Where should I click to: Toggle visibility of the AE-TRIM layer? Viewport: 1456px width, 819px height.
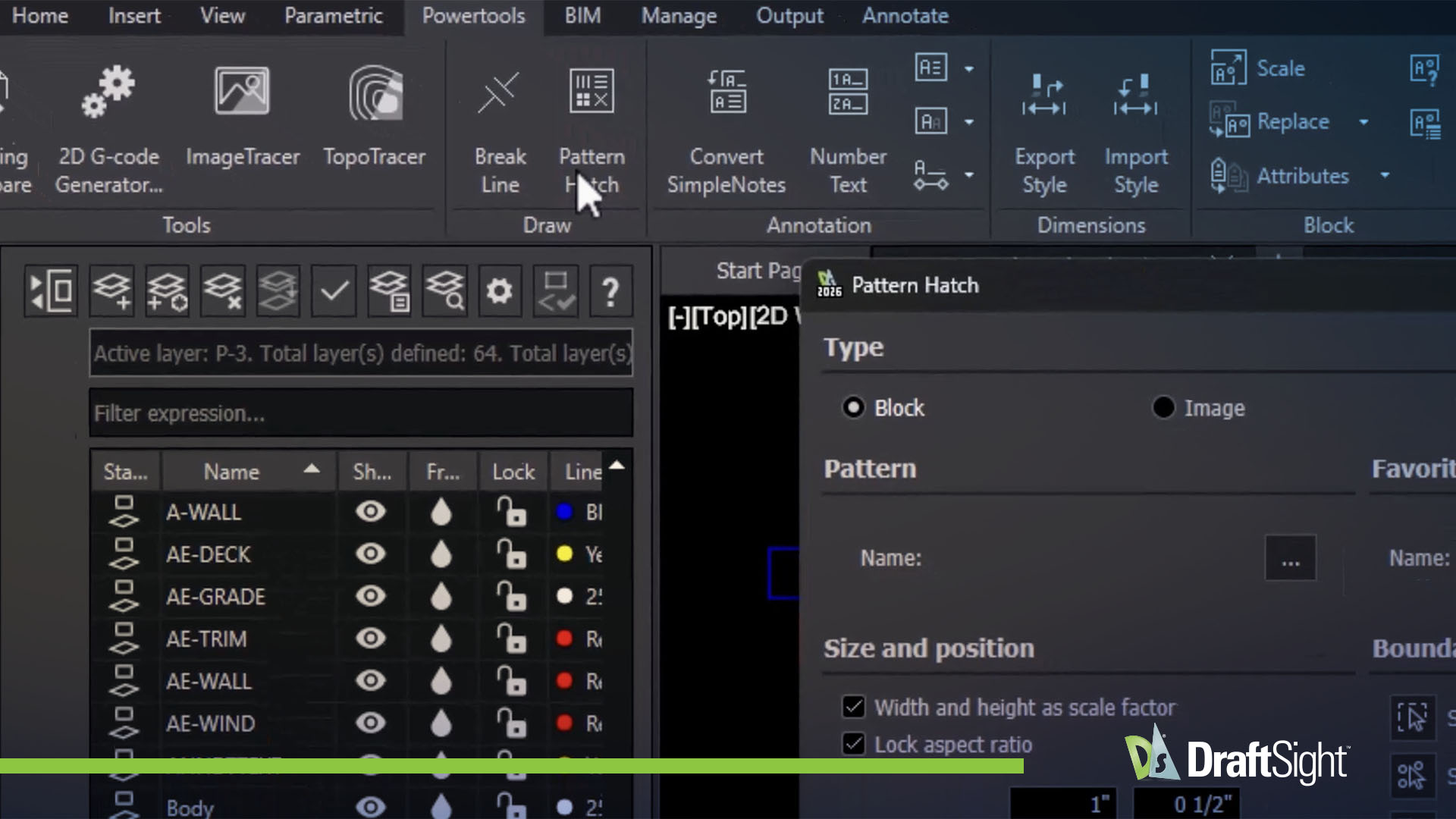click(x=371, y=639)
